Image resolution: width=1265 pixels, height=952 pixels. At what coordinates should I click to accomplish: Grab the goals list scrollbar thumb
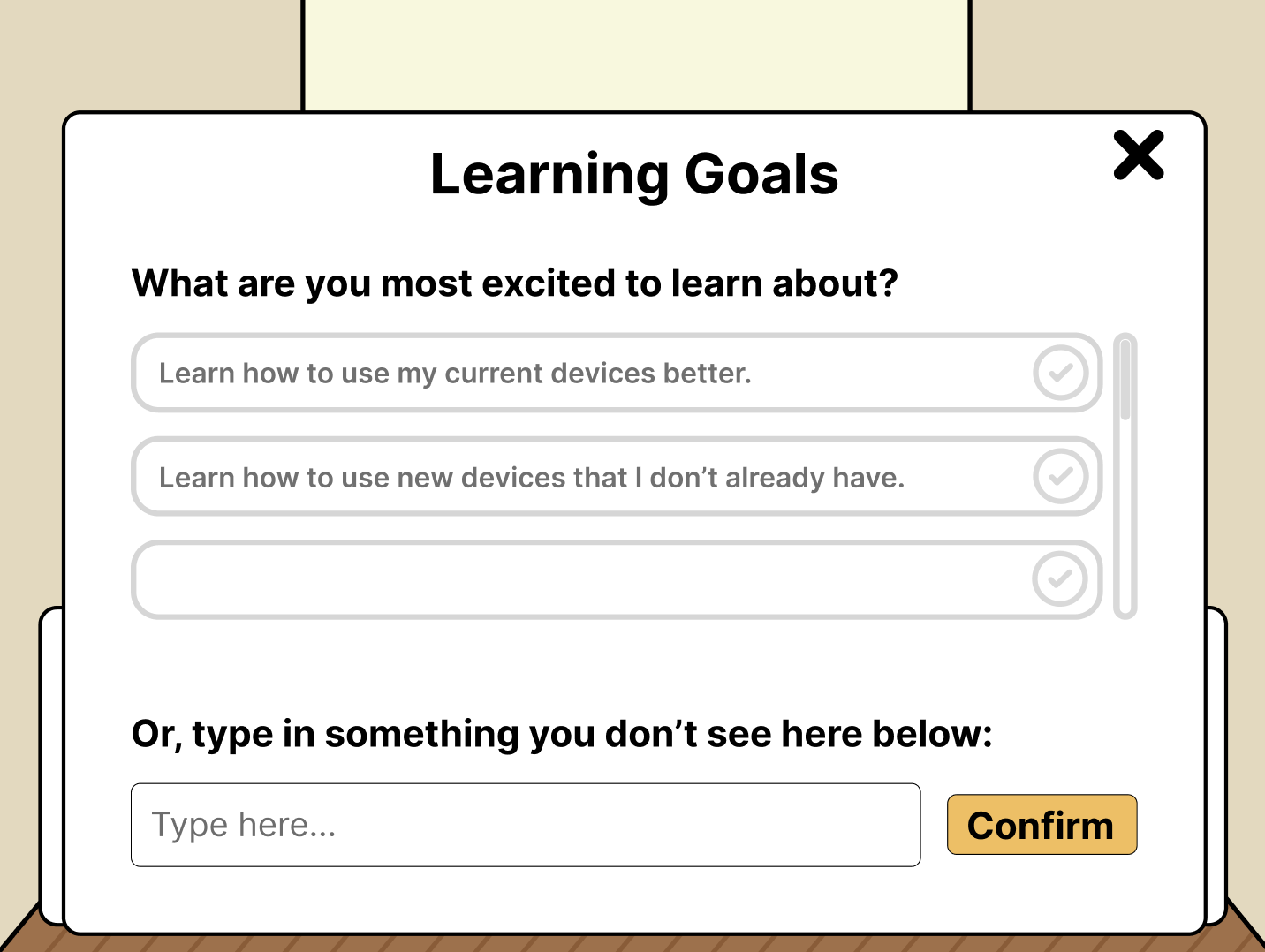(1125, 380)
